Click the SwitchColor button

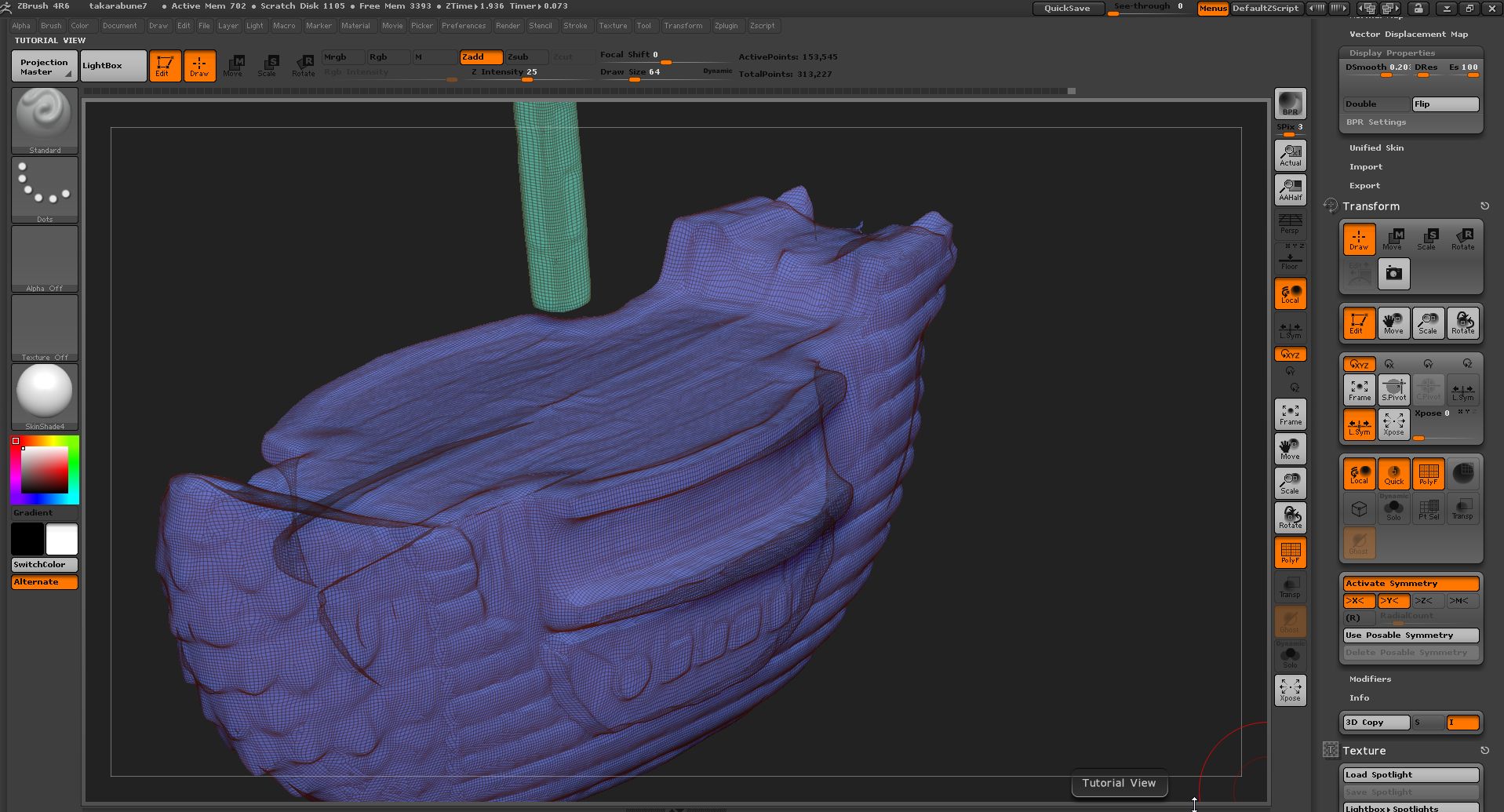pyautogui.click(x=45, y=564)
